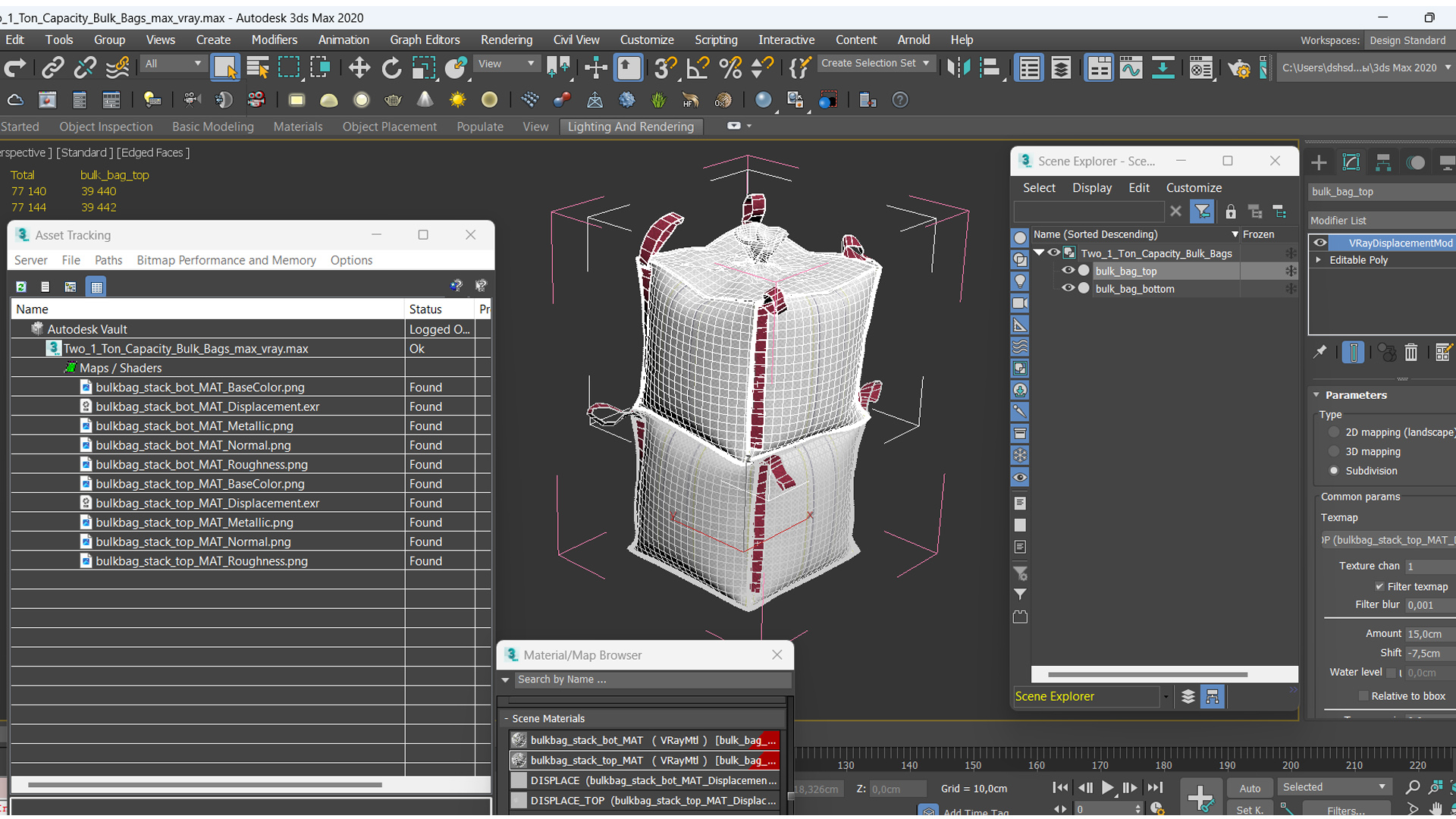This screenshot has width=1456, height=819.
Task: Go to start frame button
Action: tap(1061, 788)
